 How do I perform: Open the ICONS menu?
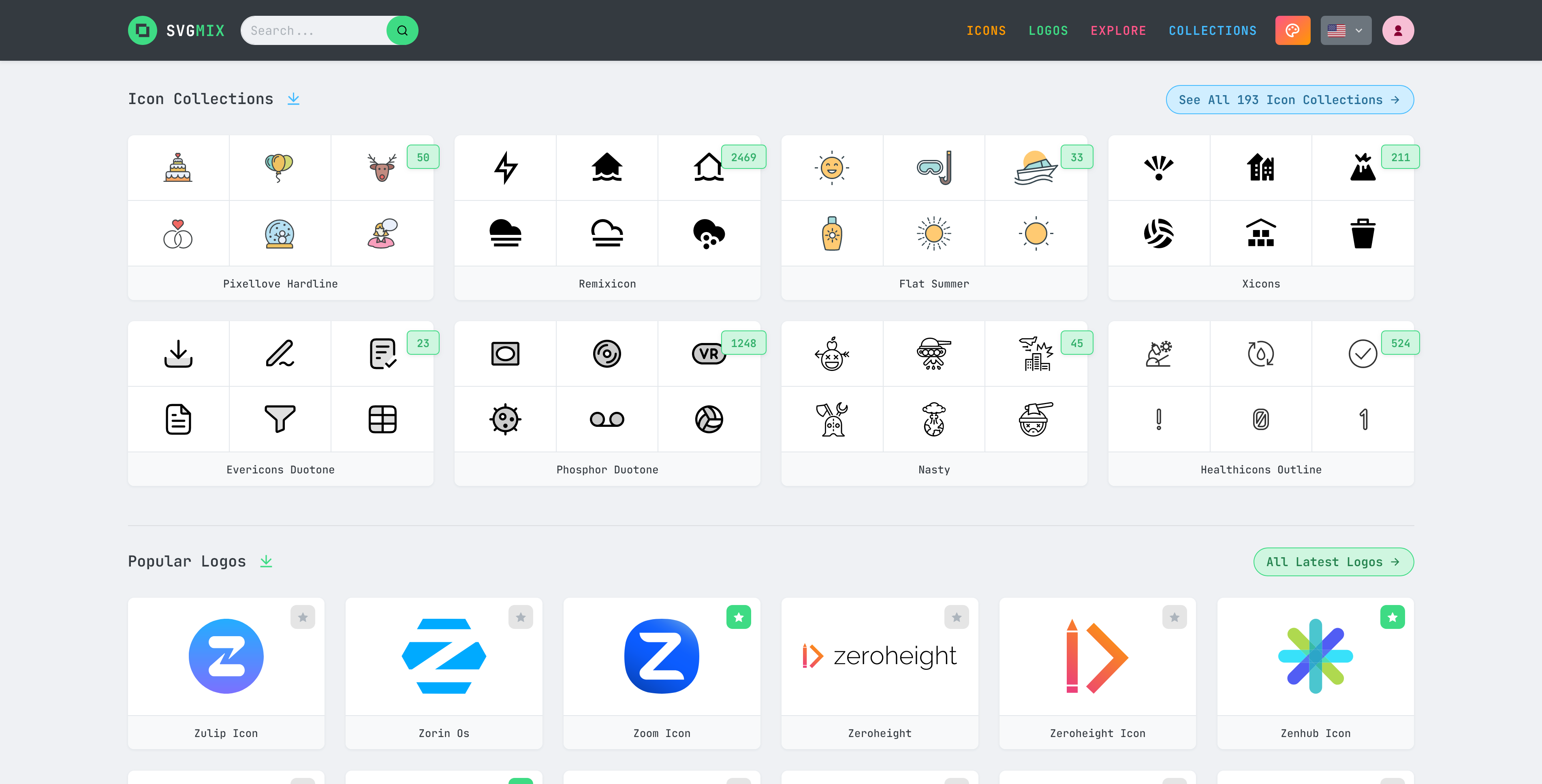click(986, 30)
